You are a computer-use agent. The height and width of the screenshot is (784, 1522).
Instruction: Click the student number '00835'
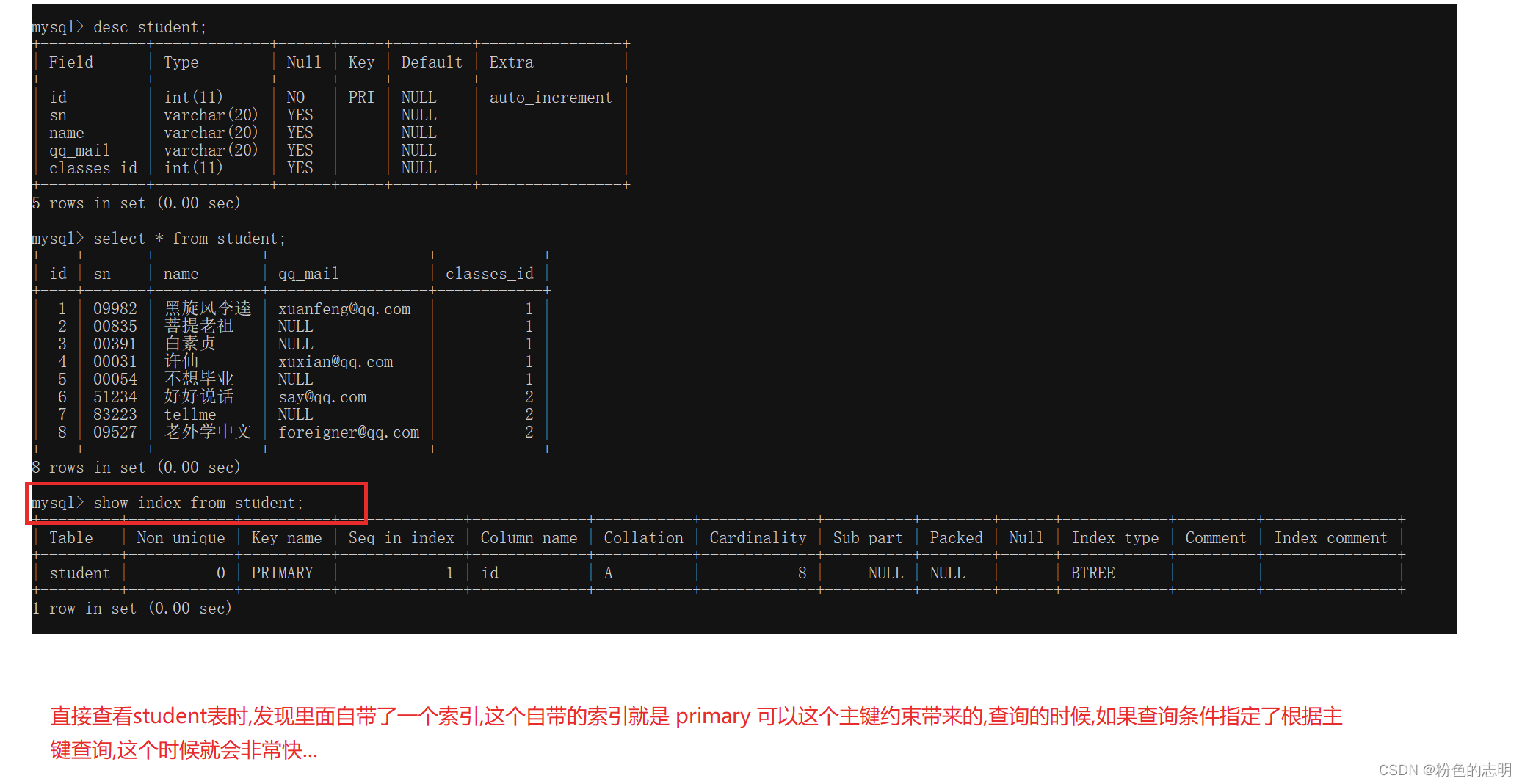115,327
